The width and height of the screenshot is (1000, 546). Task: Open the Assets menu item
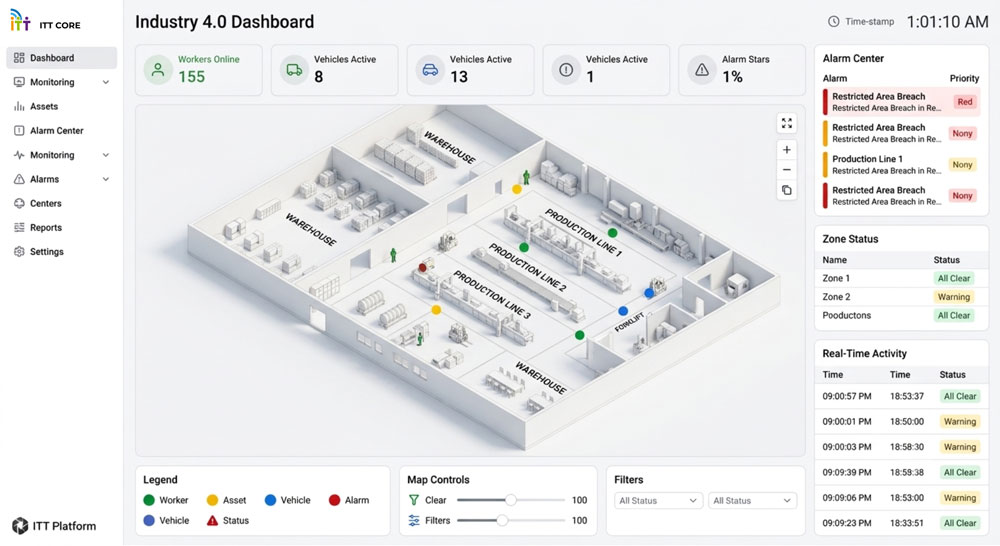(62, 107)
